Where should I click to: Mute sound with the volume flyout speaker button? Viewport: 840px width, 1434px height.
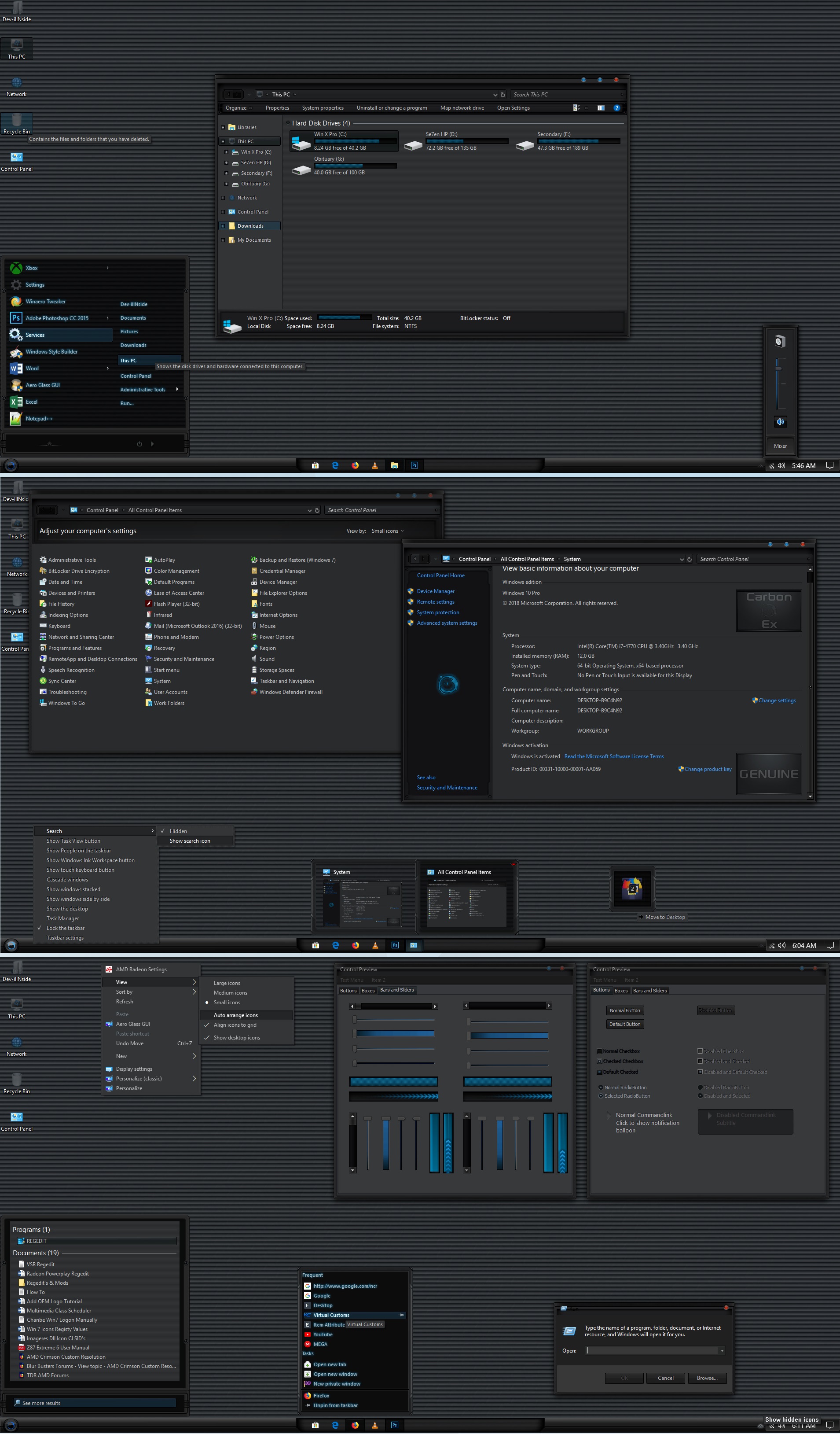(x=780, y=422)
